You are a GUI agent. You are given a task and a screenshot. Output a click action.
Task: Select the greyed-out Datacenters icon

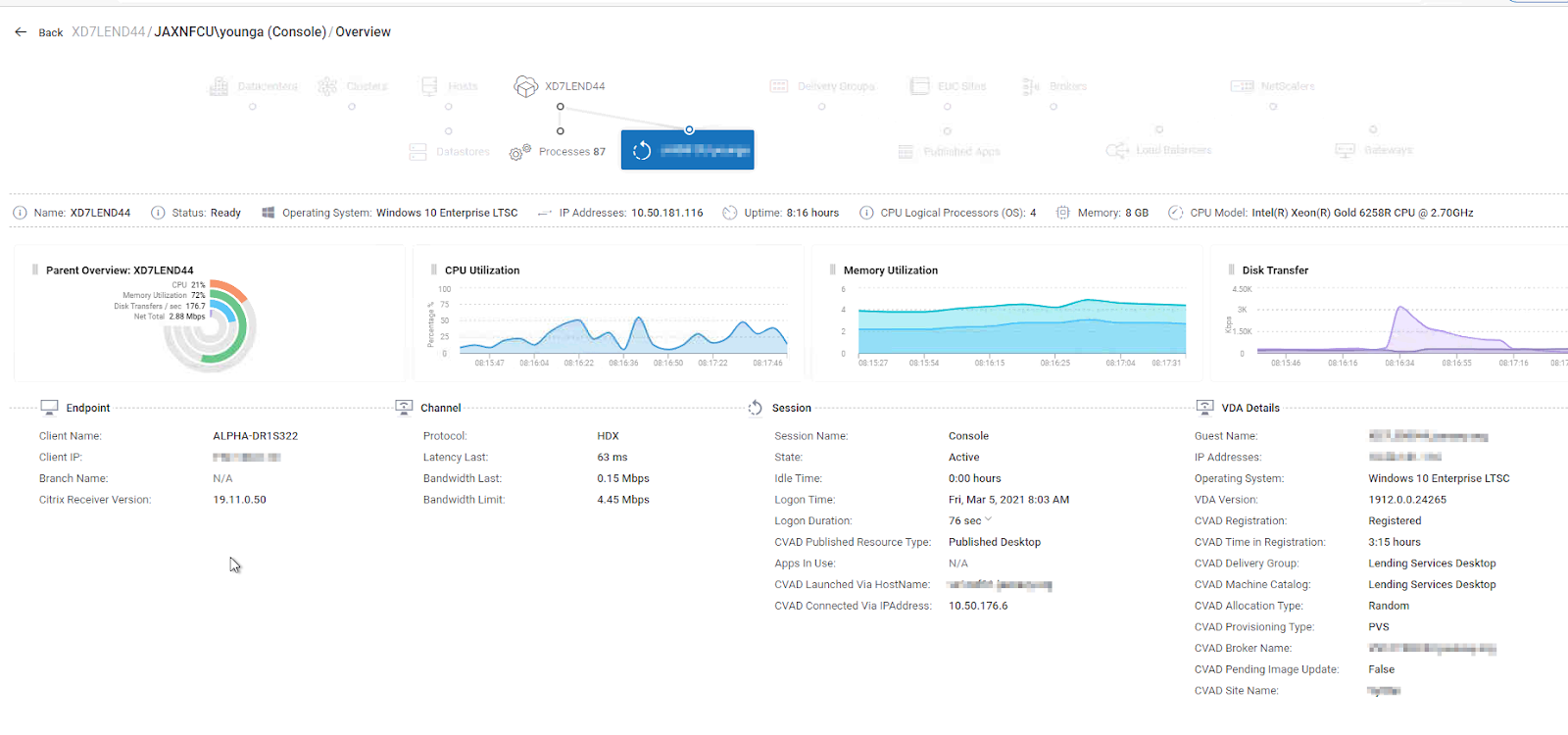coord(219,86)
